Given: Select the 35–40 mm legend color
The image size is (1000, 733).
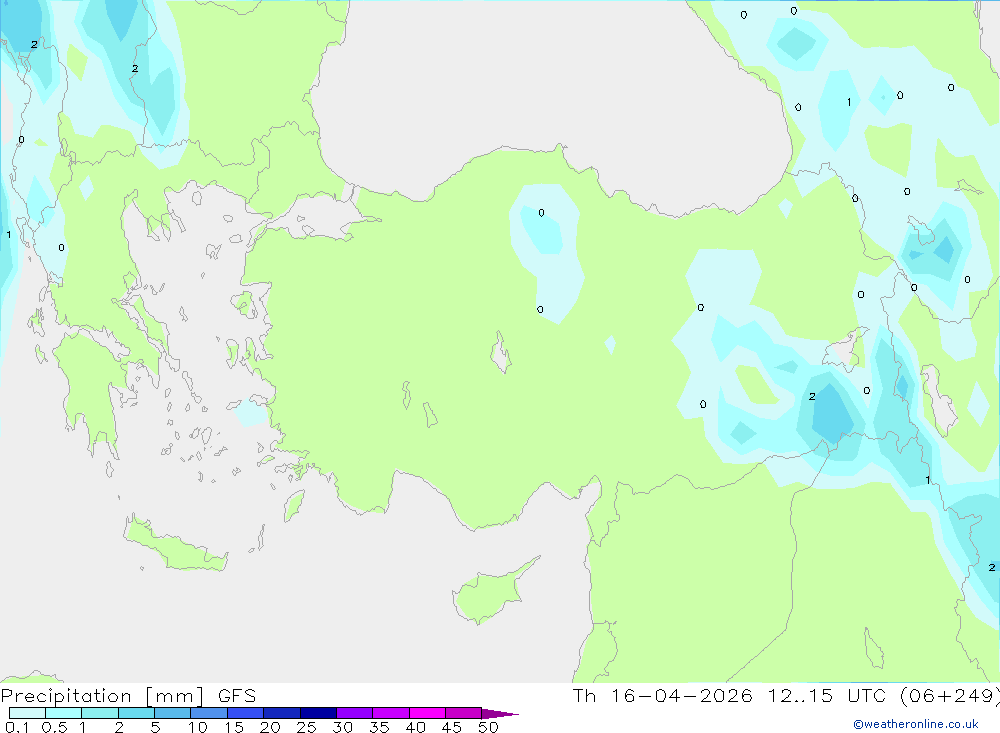Looking at the screenshot, I should point(390,713).
